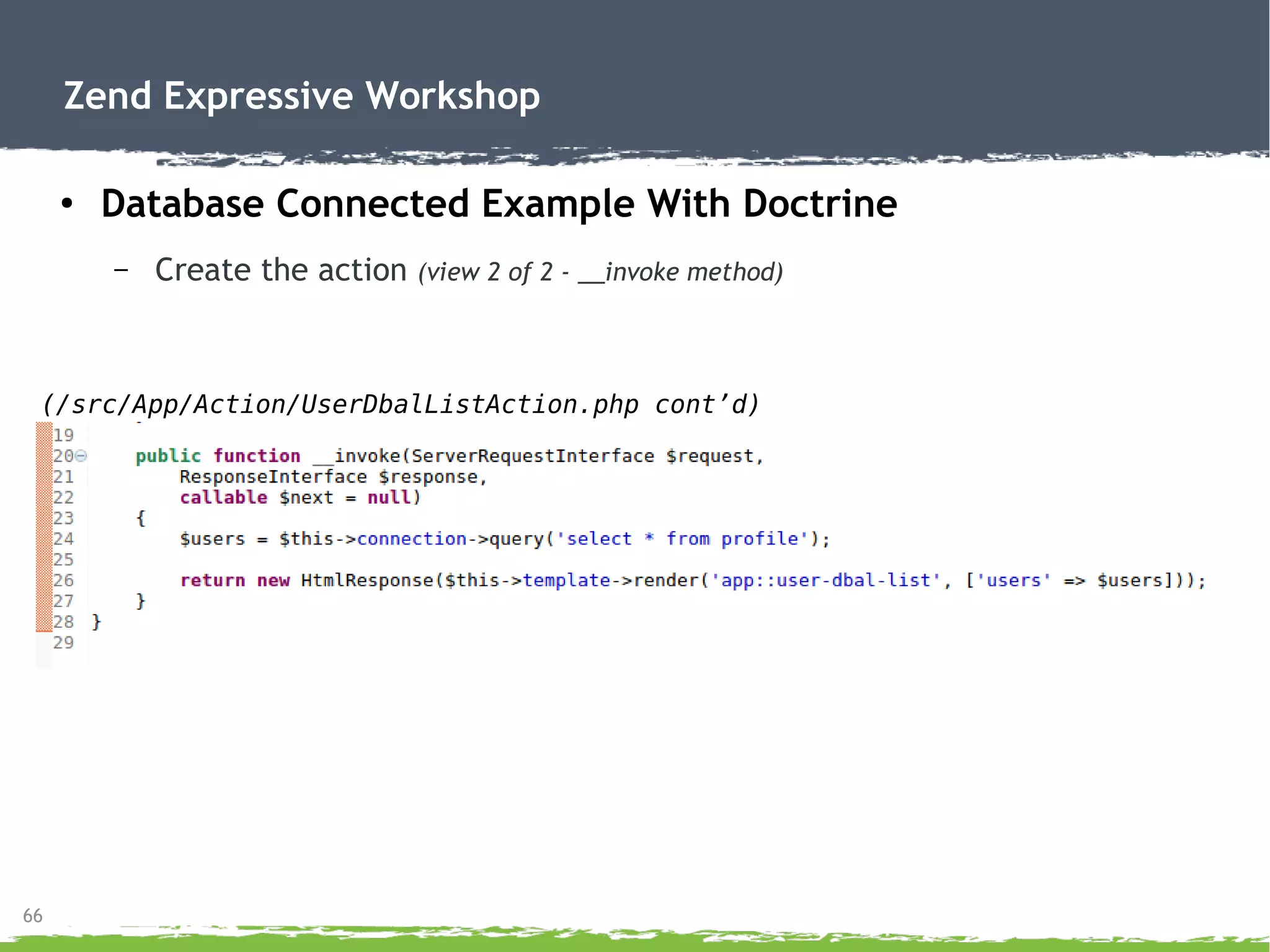The width and height of the screenshot is (1270, 952).
Task: Click the '$users' variable on line 24
Action: click(x=212, y=539)
